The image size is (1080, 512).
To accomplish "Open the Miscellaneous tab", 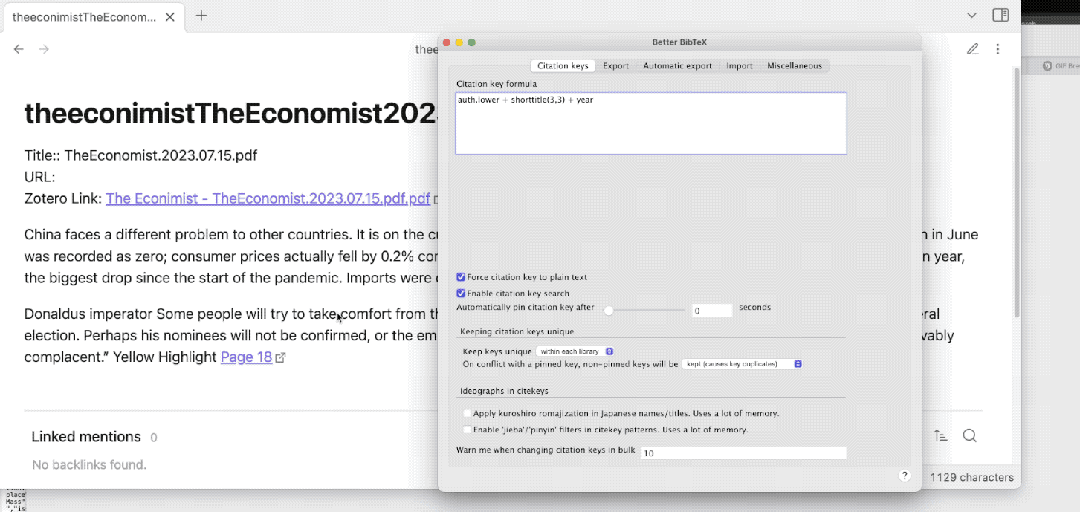I will (794, 65).
